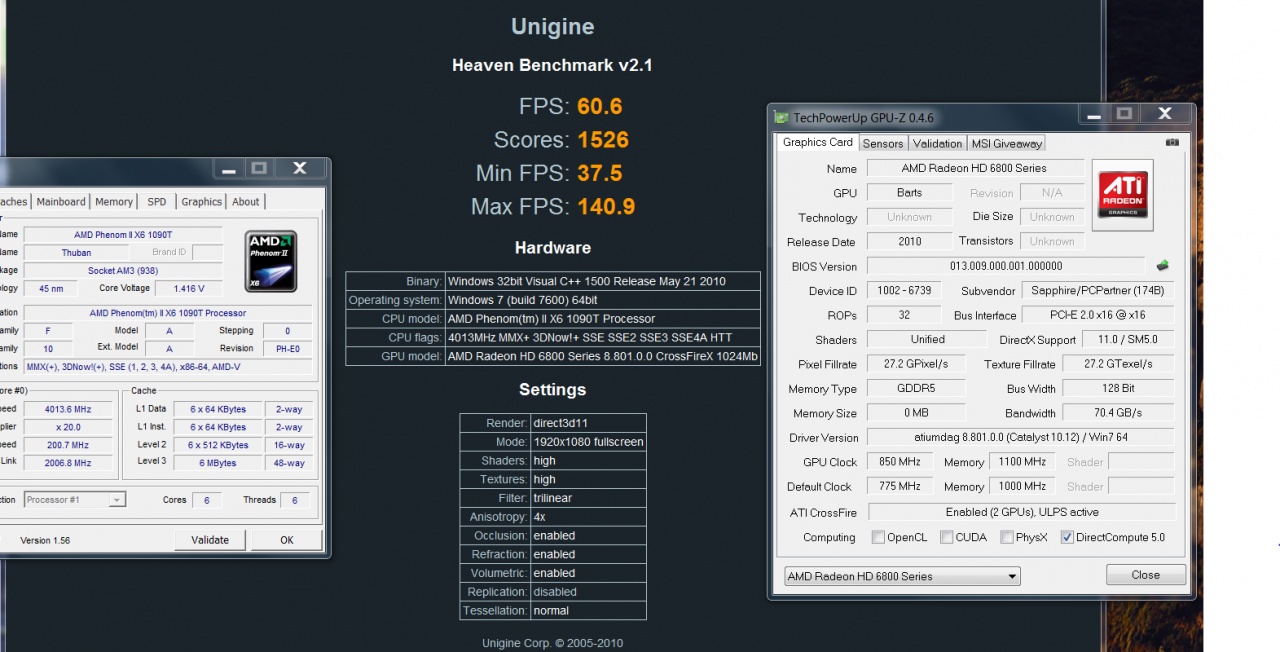The width and height of the screenshot is (1280, 652).
Task: Uncheck the DirectCompute 5.0 checkbox
Action: [1067, 537]
